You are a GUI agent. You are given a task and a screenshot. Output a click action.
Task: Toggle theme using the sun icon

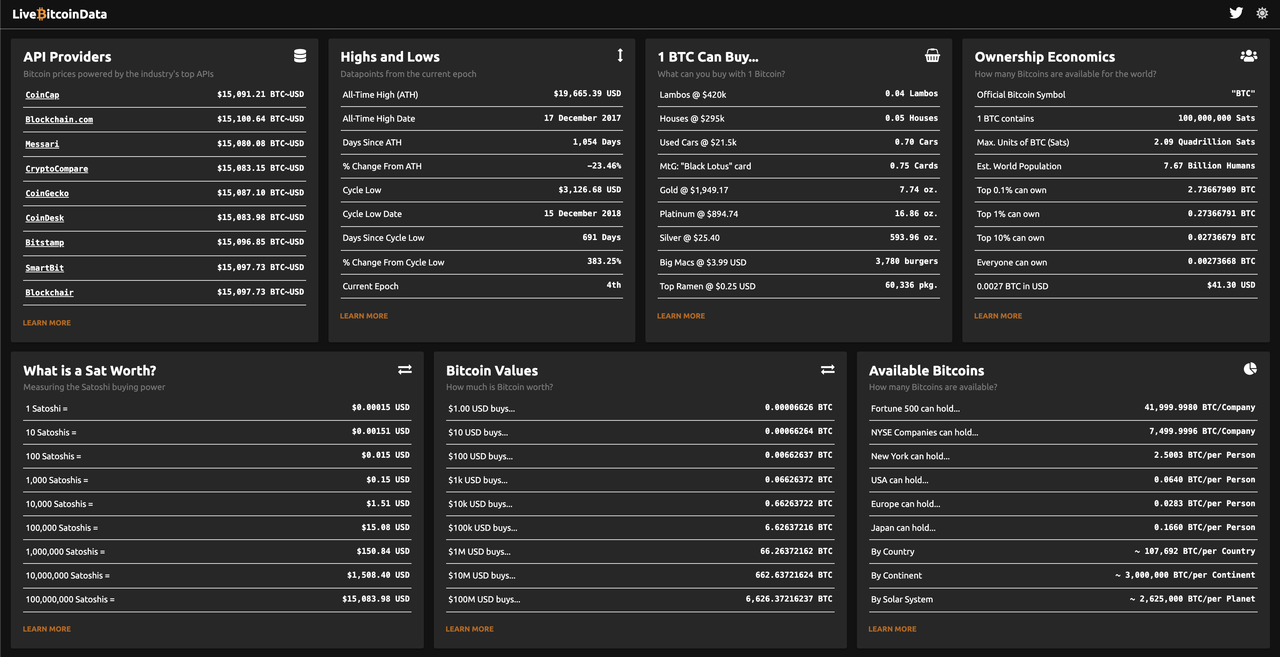tap(1262, 13)
